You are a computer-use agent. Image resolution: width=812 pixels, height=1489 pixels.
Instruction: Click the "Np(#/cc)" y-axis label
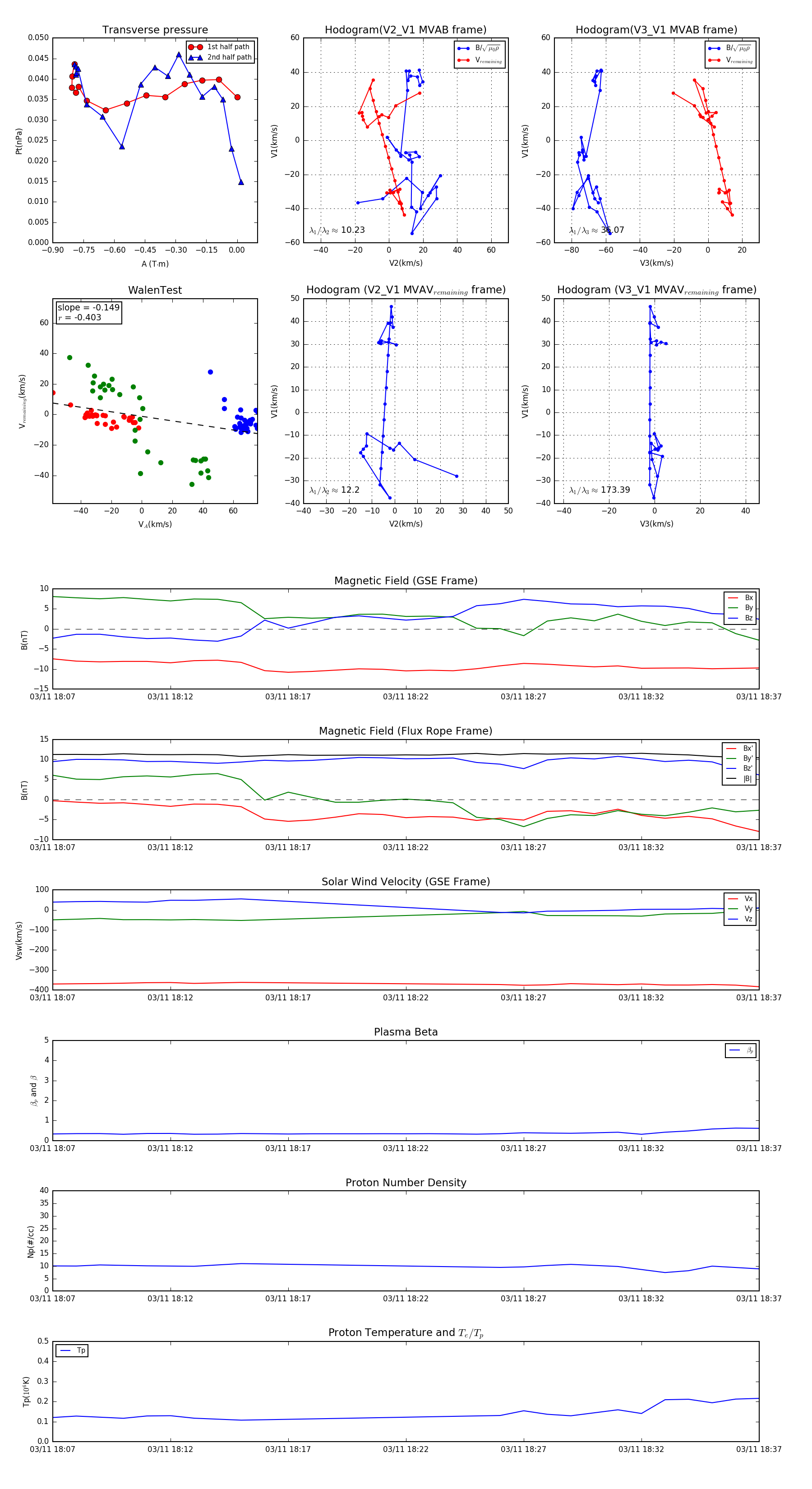click(31, 1241)
